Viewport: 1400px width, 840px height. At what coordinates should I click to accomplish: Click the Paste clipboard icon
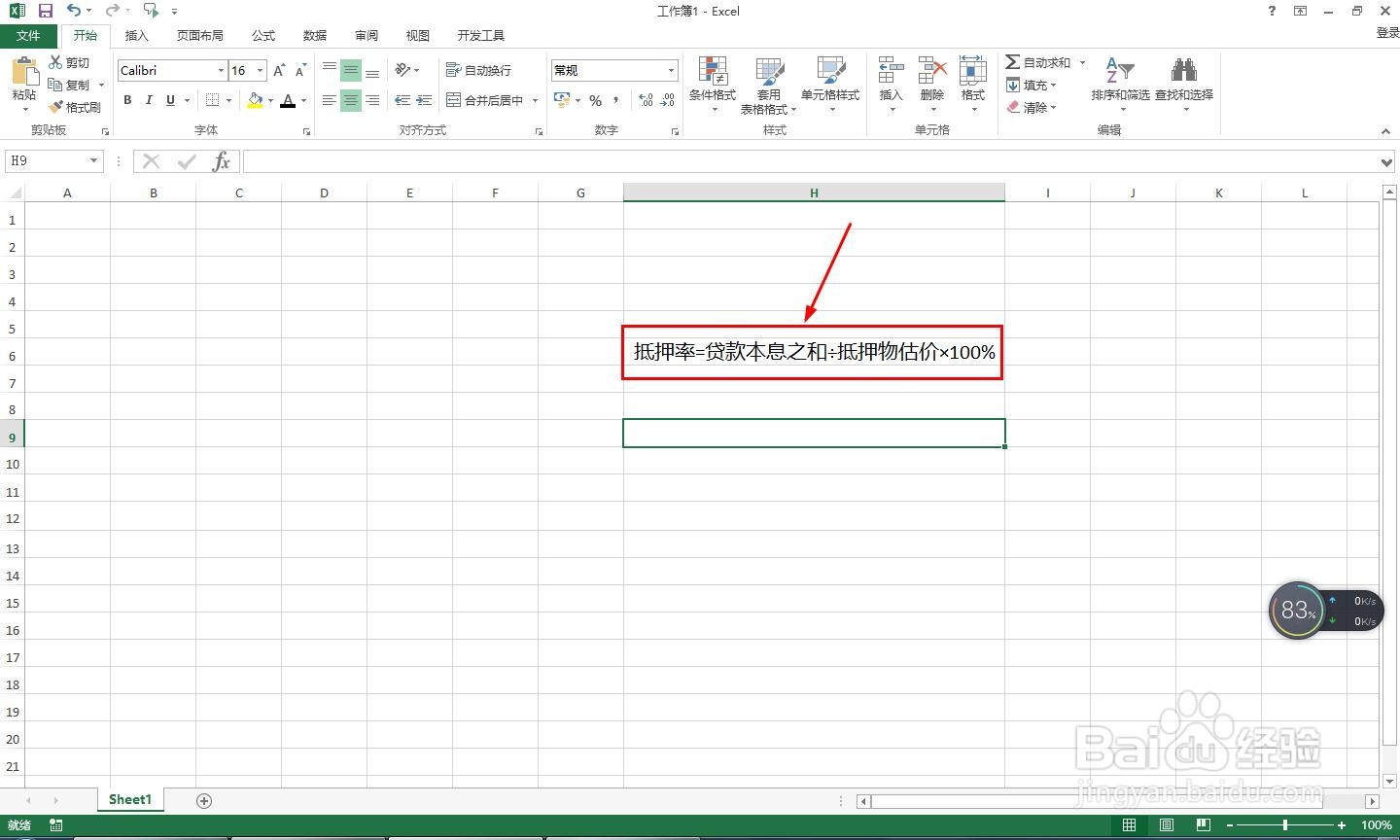[x=24, y=72]
